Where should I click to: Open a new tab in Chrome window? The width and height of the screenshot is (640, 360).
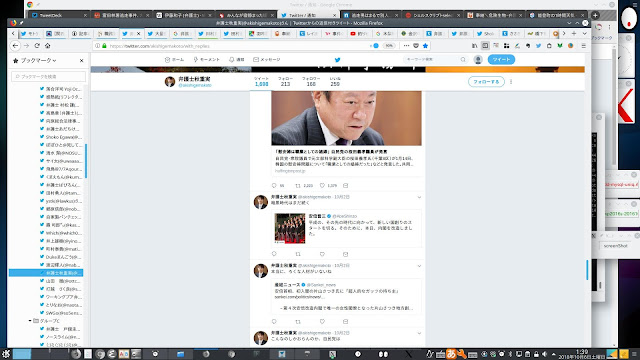point(595,15)
